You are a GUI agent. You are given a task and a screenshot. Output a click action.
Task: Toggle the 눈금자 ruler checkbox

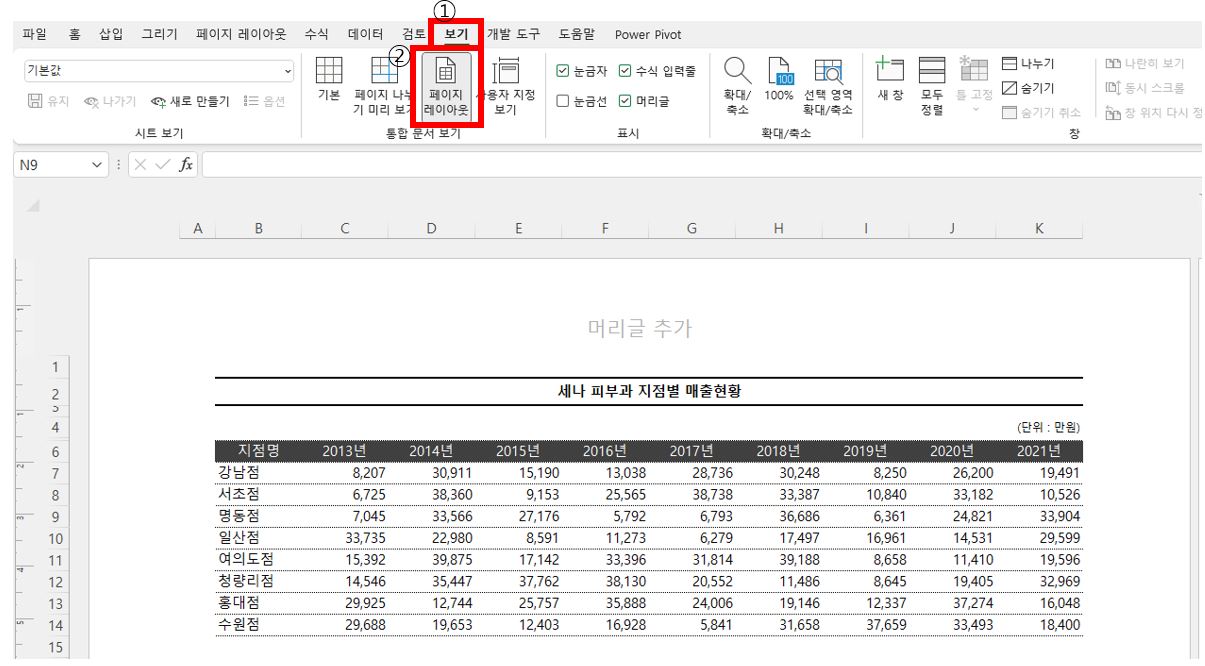(x=562, y=71)
